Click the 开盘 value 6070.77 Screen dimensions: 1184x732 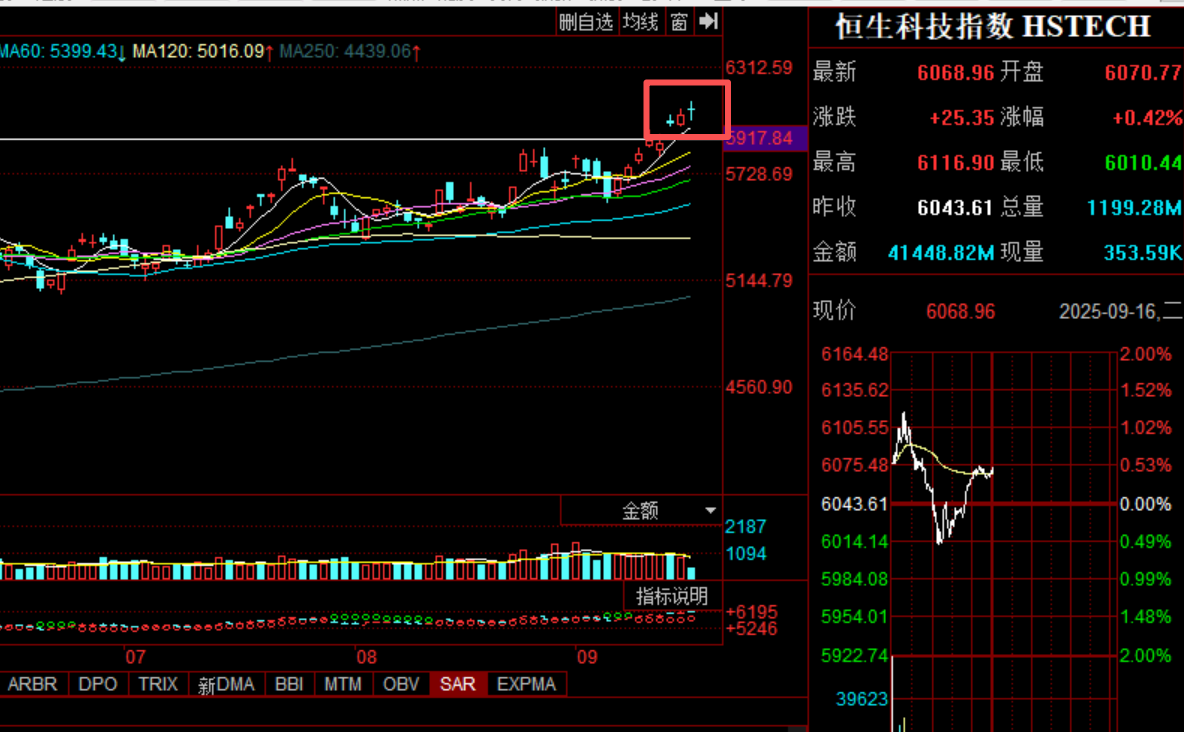(1143, 73)
